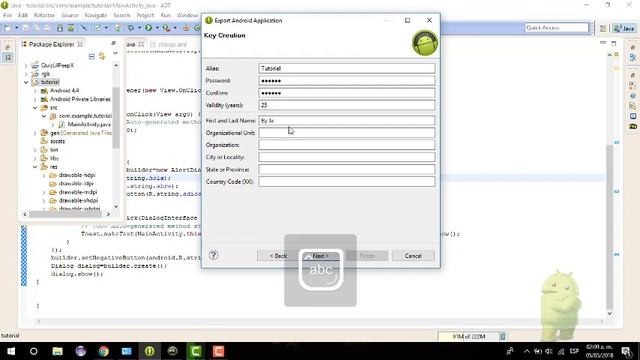The height and width of the screenshot is (360, 640).
Task: Click the Validity (years) field
Action: 347,105
